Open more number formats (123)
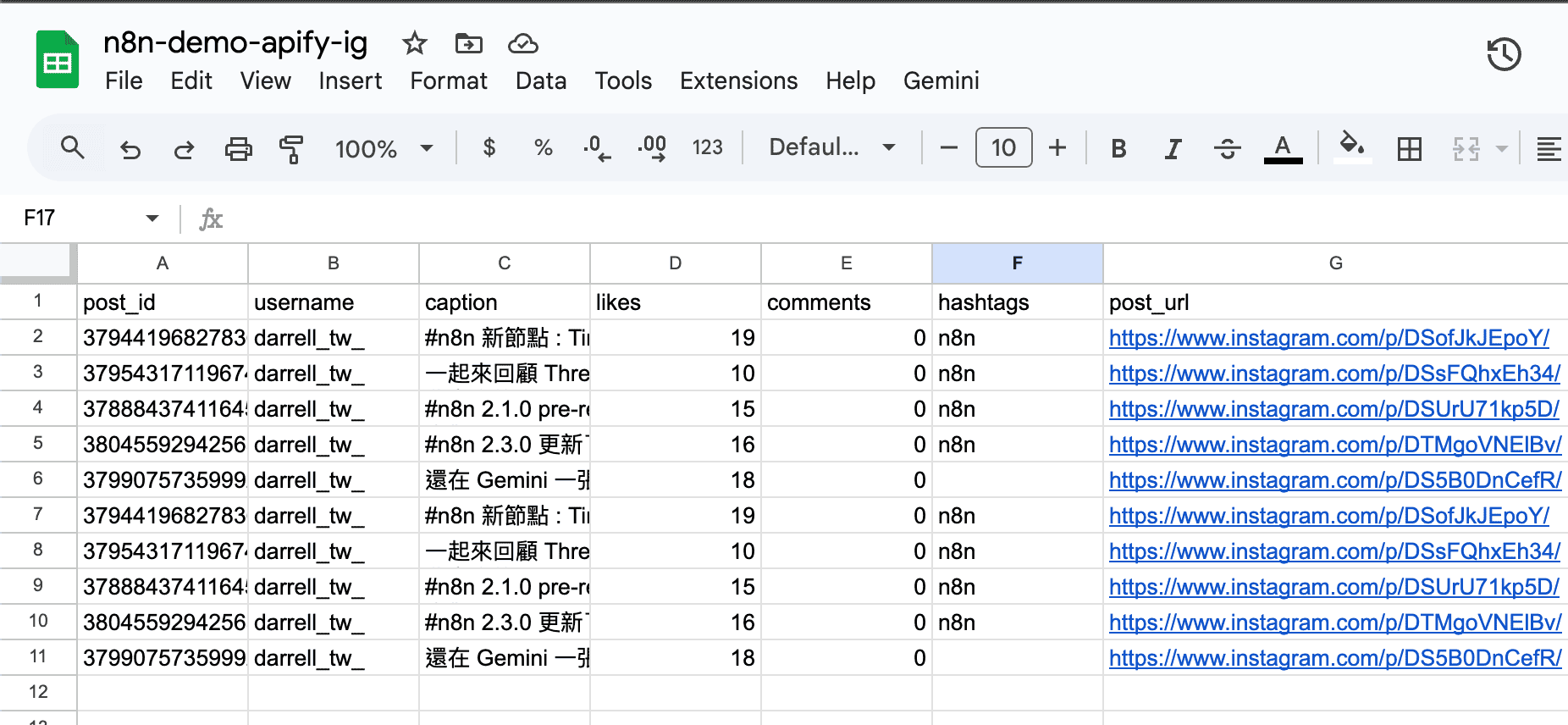This screenshot has width=1568, height=725. coord(708,148)
